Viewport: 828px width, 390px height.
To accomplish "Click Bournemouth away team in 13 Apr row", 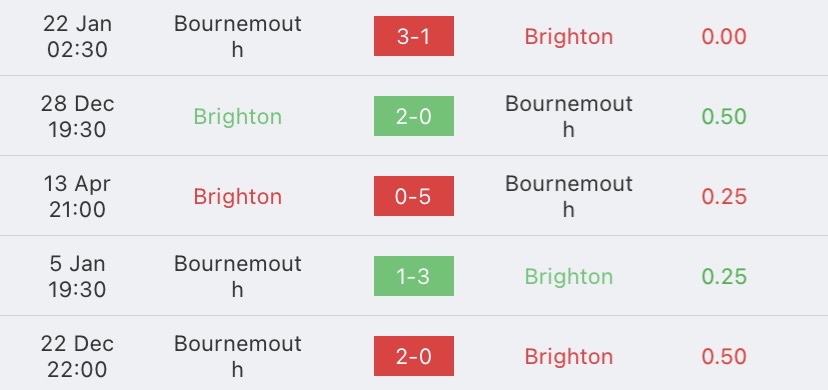I will [x=569, y=197].
